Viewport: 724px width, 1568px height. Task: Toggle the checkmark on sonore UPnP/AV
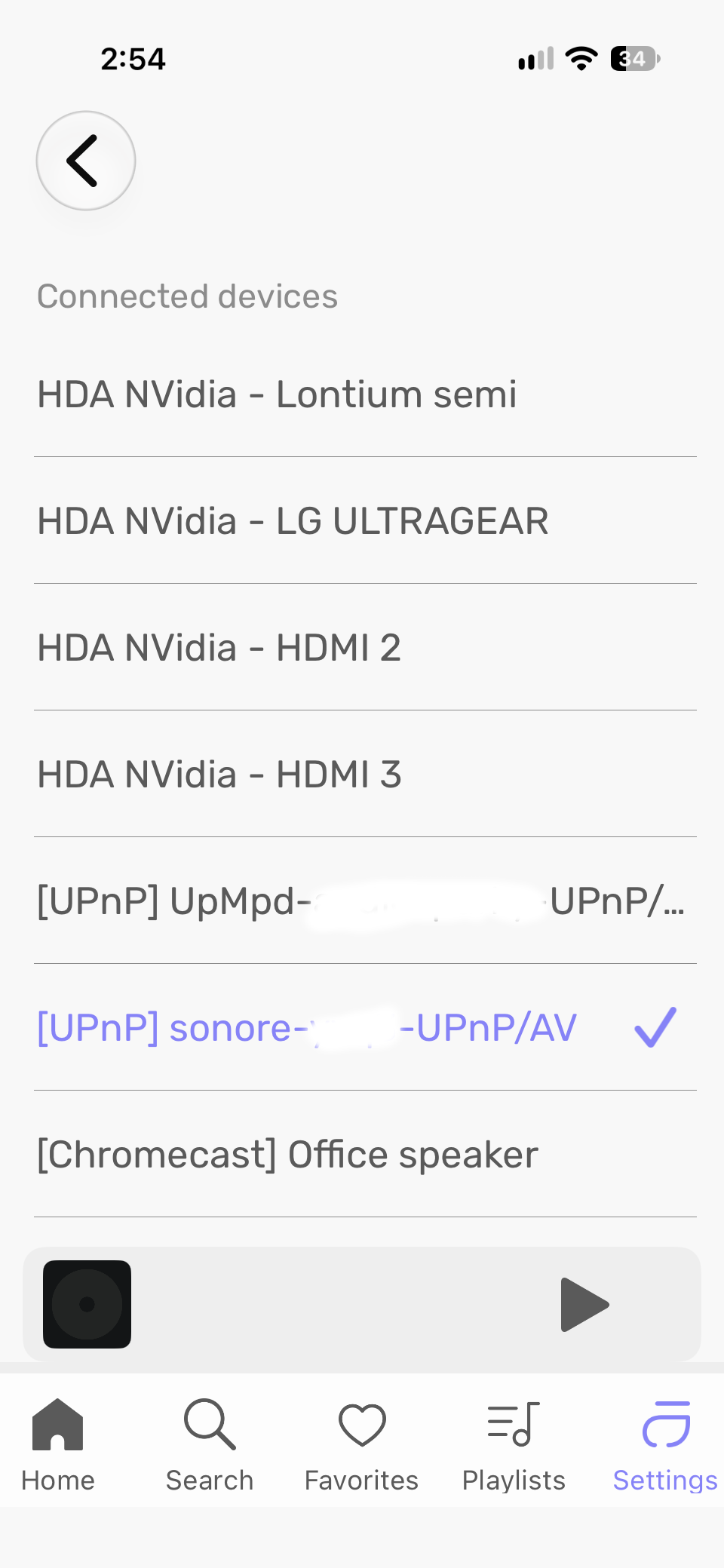tap(655, 1027)
